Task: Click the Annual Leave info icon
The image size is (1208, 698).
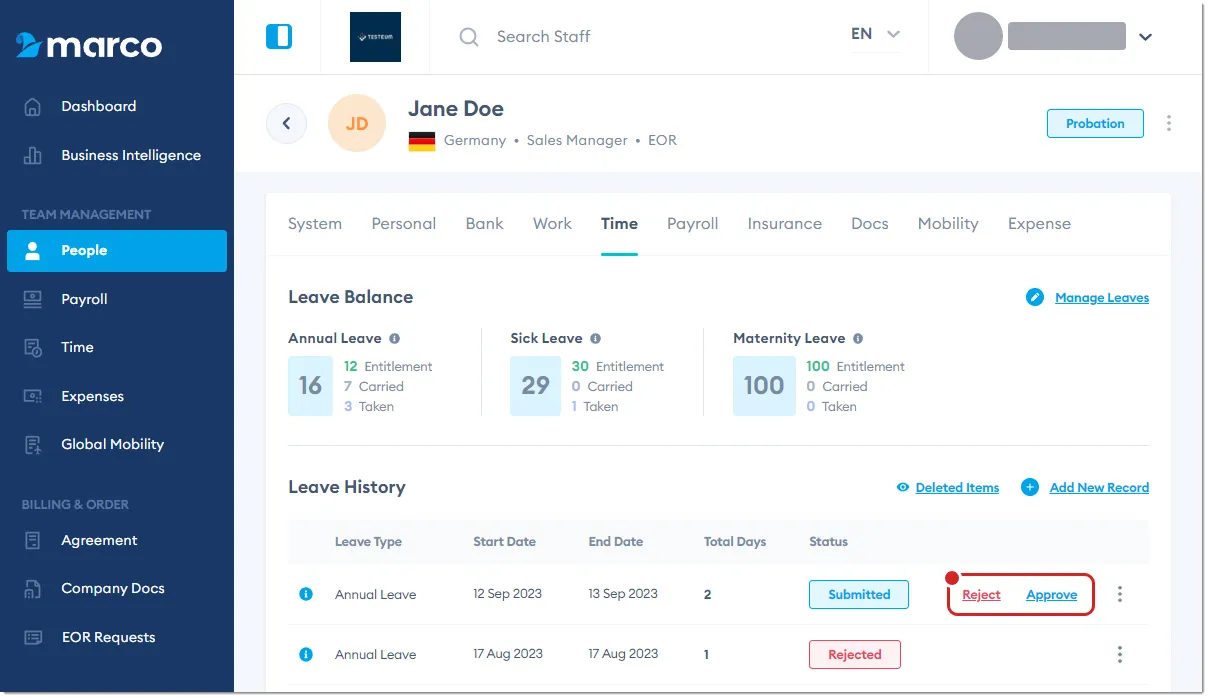Action: coord(395,339)
